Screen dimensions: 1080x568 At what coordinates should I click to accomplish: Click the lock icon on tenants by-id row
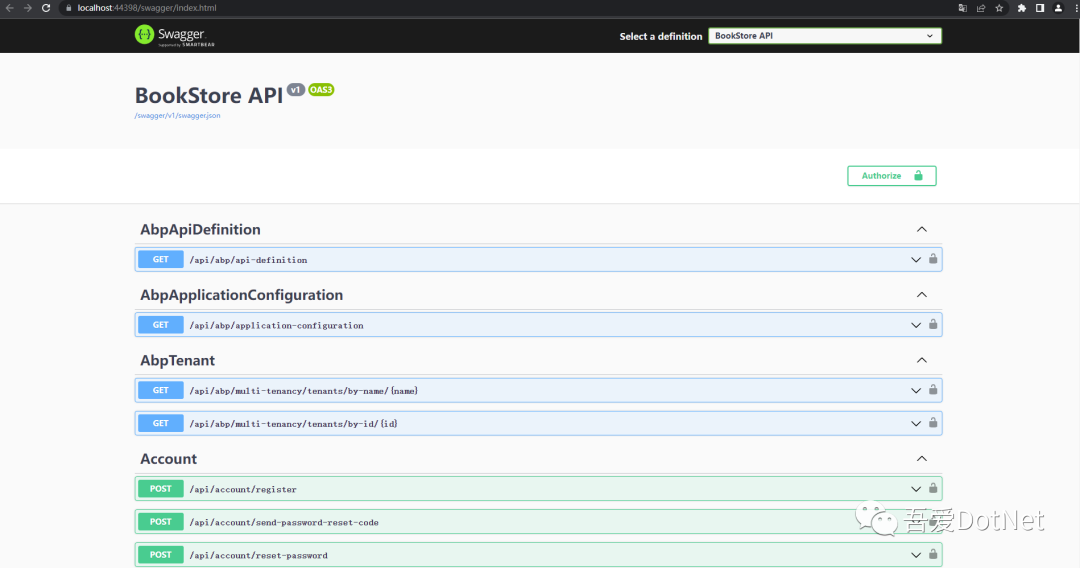[x=933, y=423]
